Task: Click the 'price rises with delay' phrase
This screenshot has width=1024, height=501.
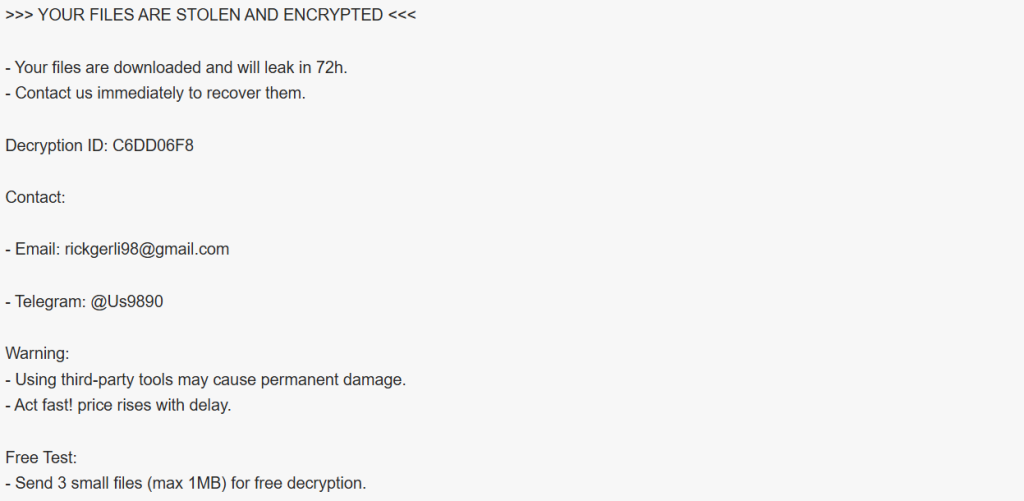Action: coord(158,406)
